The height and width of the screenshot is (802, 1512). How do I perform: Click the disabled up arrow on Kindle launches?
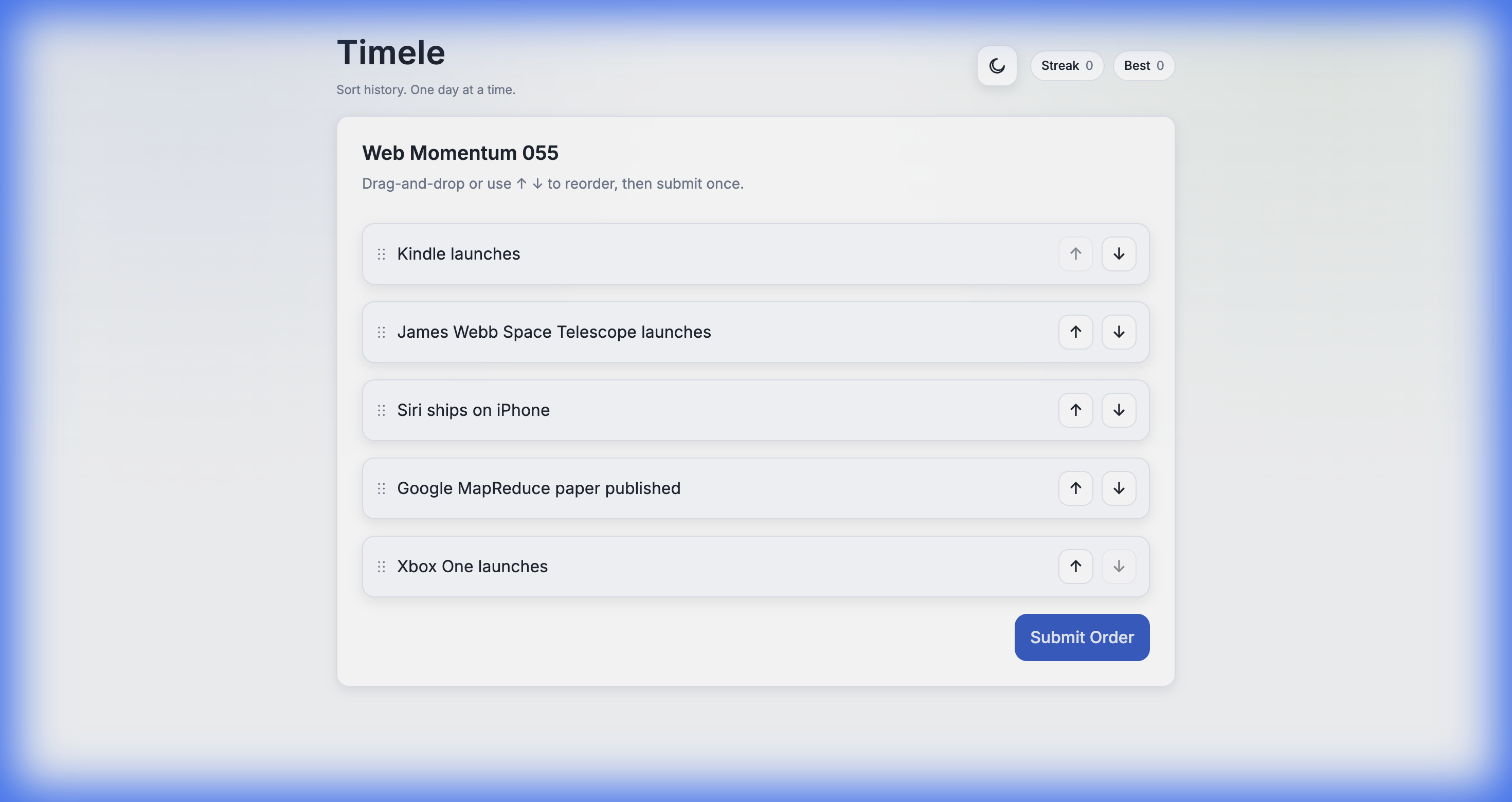(x=1075, y=254)
